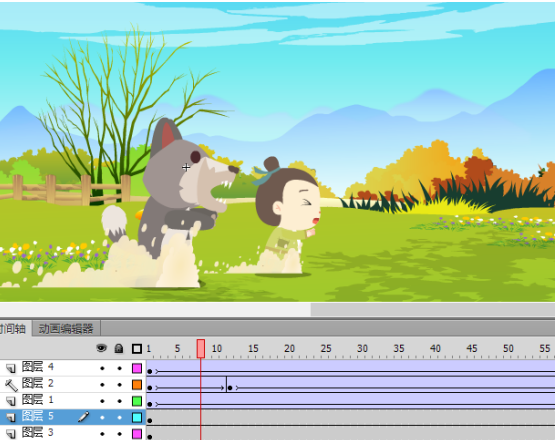The width and height of the screenshot is (558, 440).
Task: Switch to the 动画编辑器 tab
Action: click(66, 329)
